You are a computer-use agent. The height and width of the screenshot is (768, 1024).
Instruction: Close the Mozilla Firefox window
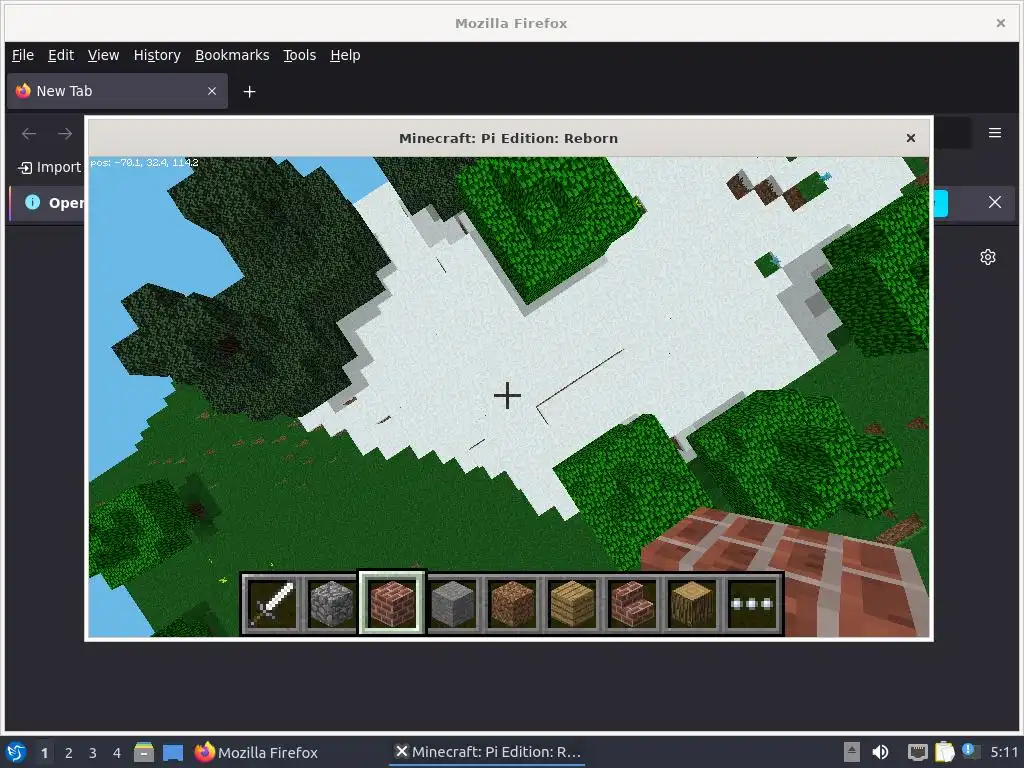coord(1000,23)
